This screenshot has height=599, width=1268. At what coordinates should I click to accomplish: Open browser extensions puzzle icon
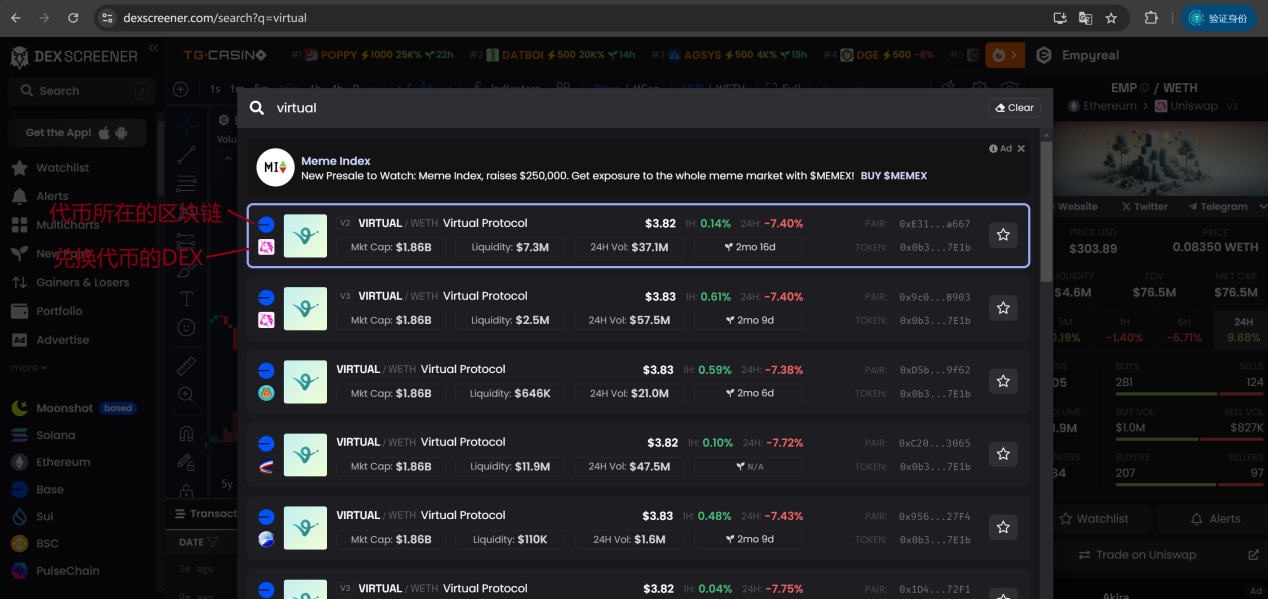tap(1151, 18)
